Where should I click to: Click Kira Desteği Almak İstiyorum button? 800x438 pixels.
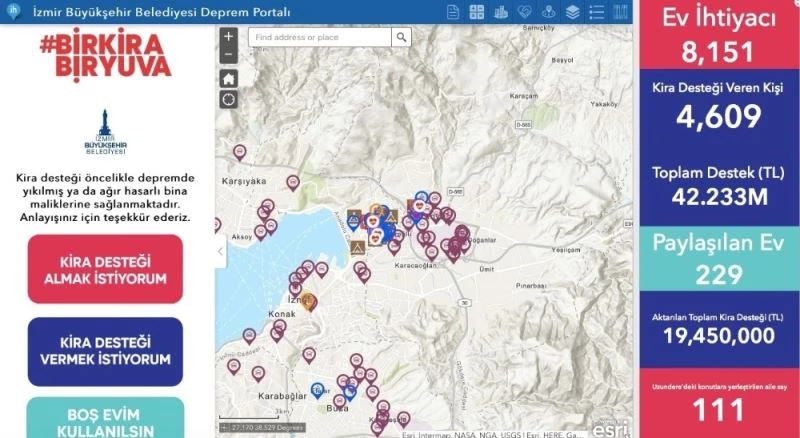pos(105,269)
